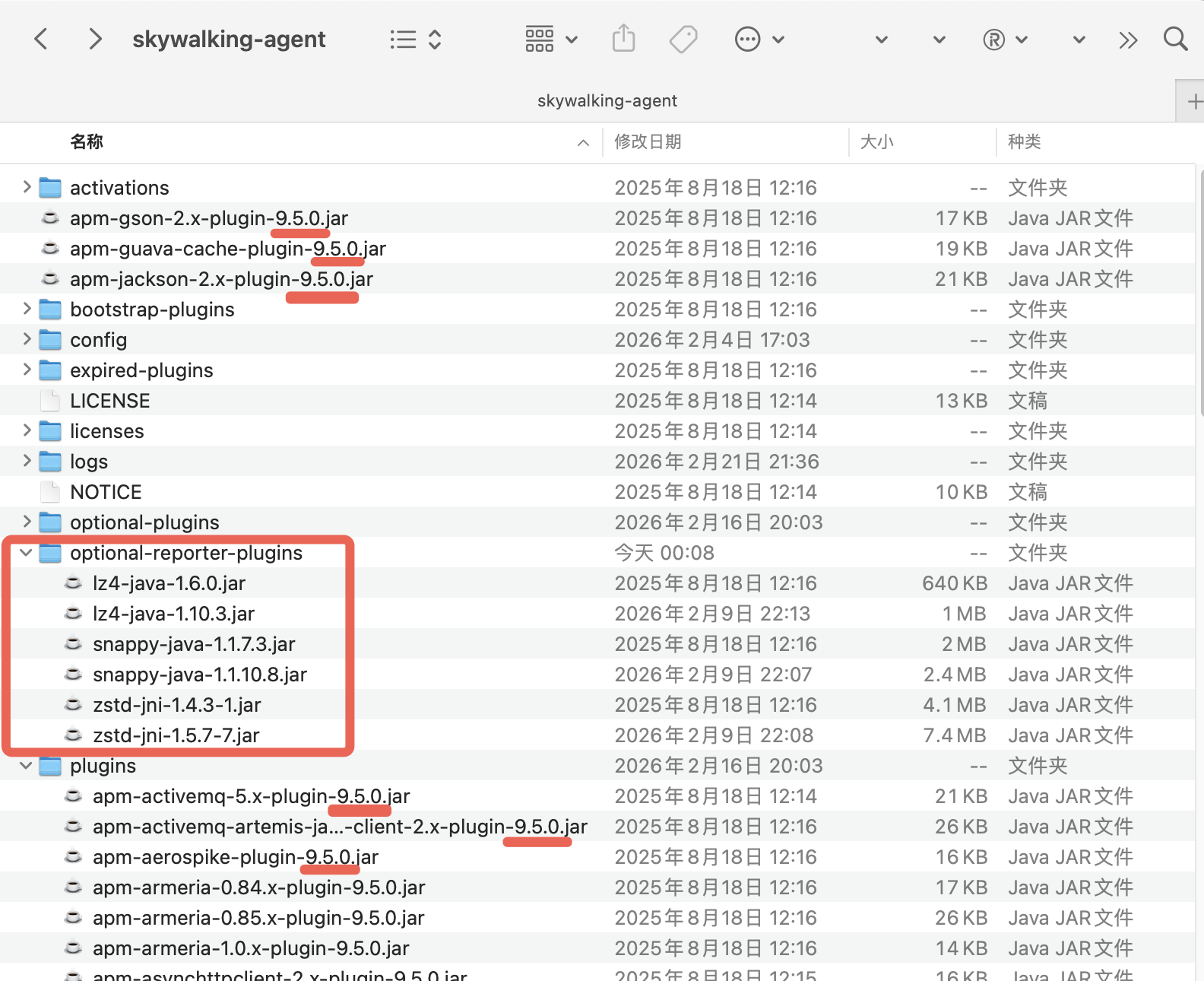Screen dimensions: 1204x981
Task: Click the 今天 00:08 modified date
Action: click(x=664, y=553)
